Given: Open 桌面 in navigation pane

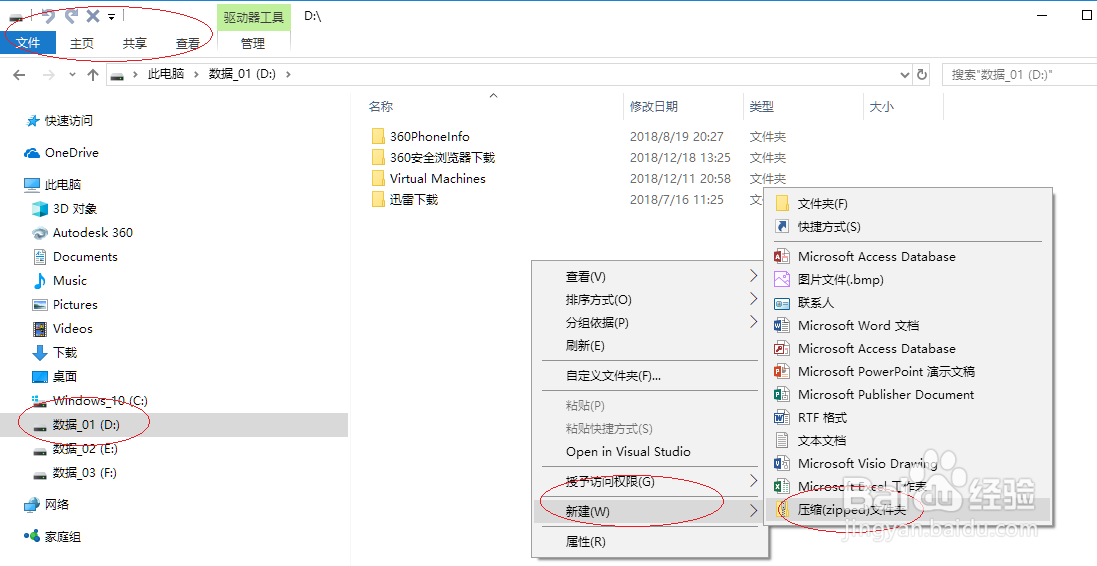Looking at the screenshot, I should pos(64,376).
